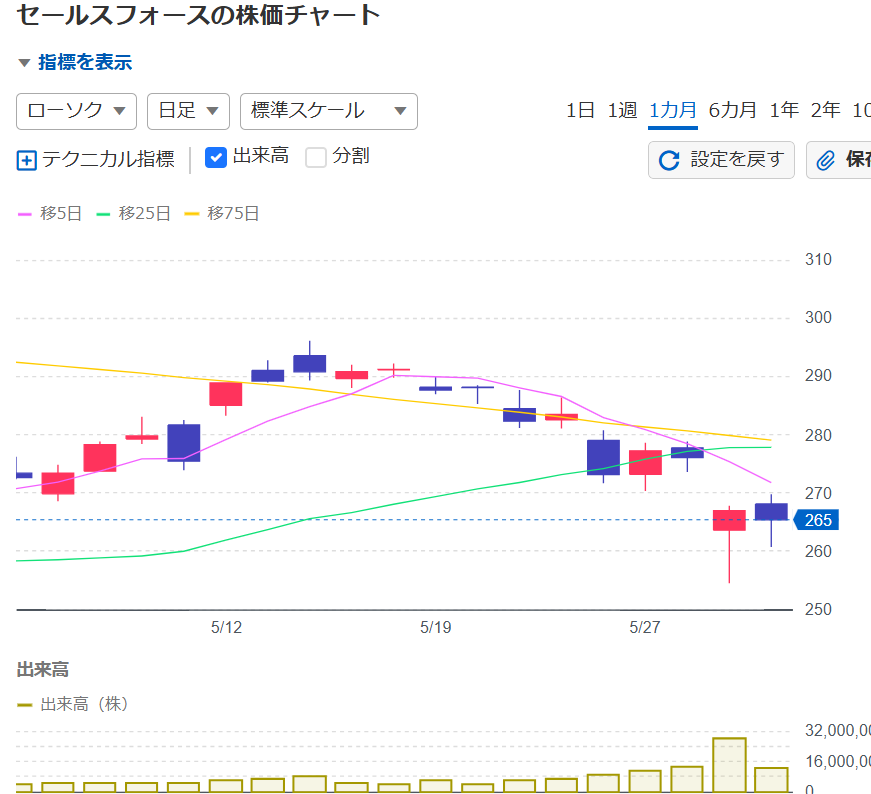Toggle the 移75日 moving average legend
The width and height of the screenshot is (871, 794).
[222, 213]
